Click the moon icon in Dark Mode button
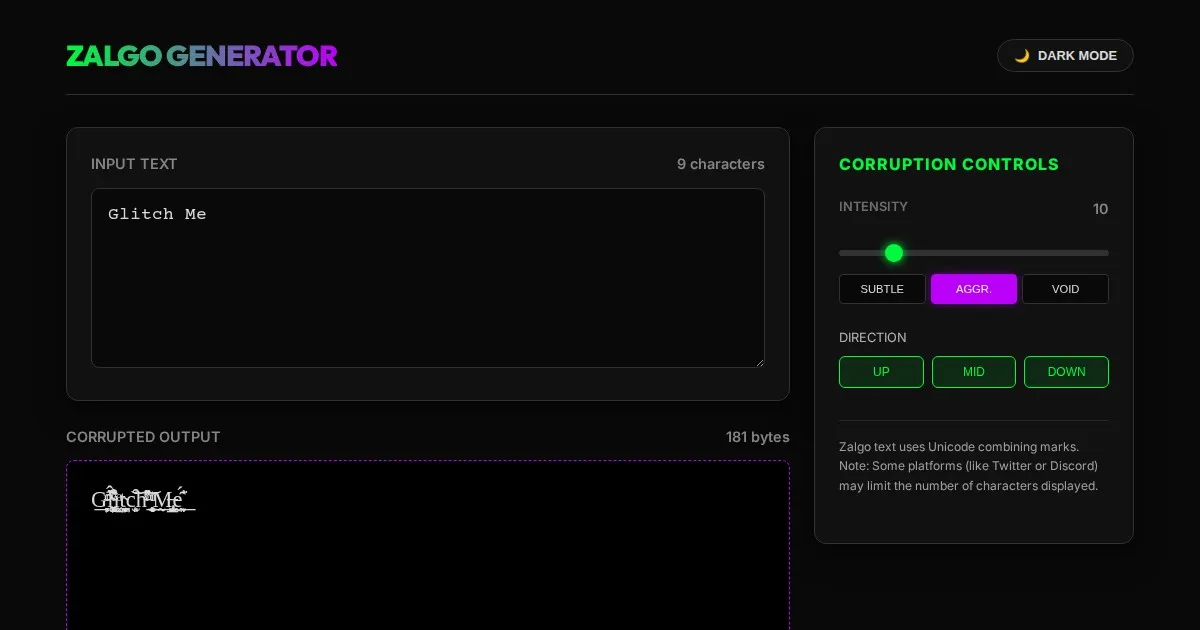The width and height of the screenshot is (1200, 630). tap(1021, 56)
